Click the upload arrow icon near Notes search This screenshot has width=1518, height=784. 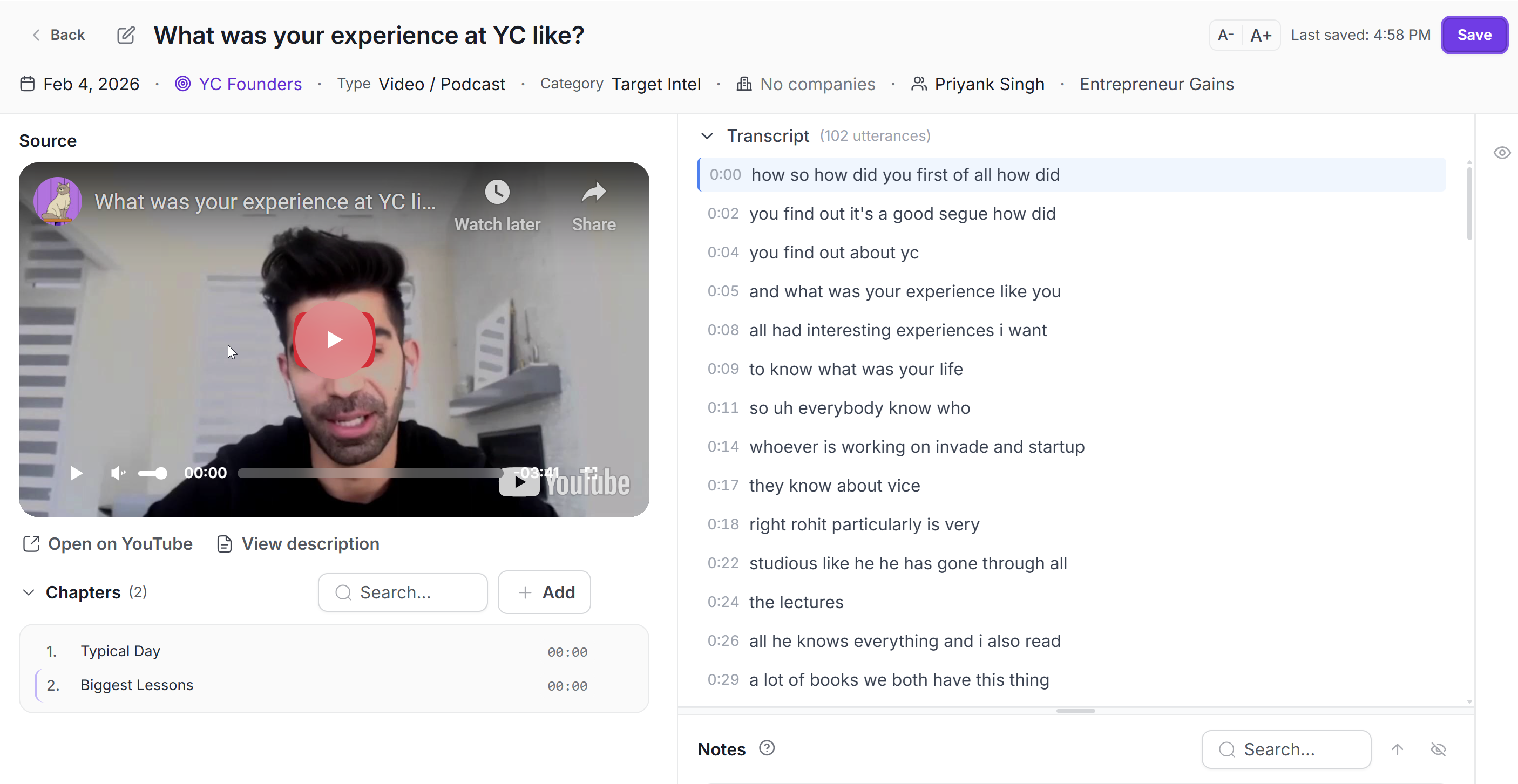coord(1398,749)
